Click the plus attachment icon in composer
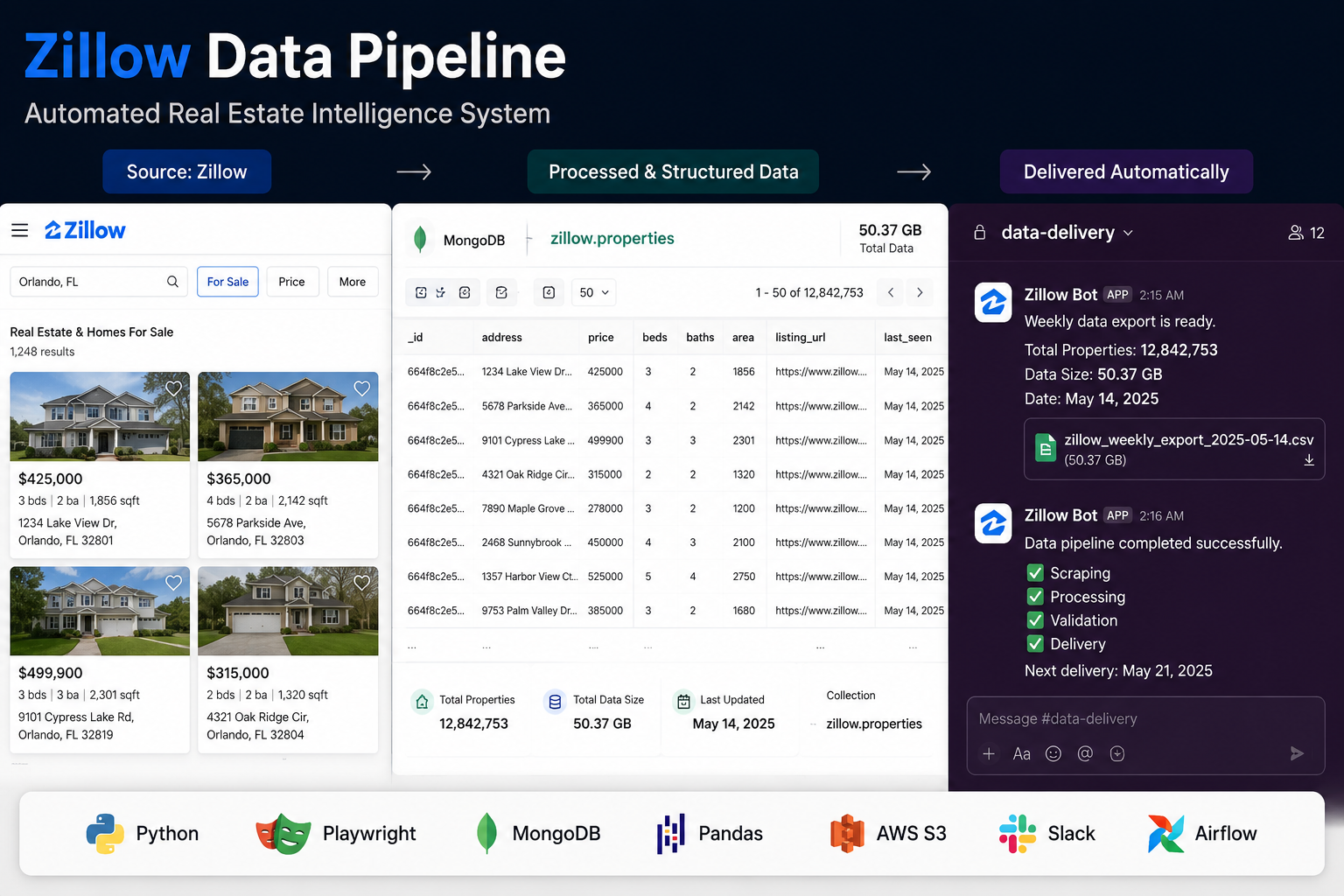Screen dimensions: 1344x896 click(989, 753)
